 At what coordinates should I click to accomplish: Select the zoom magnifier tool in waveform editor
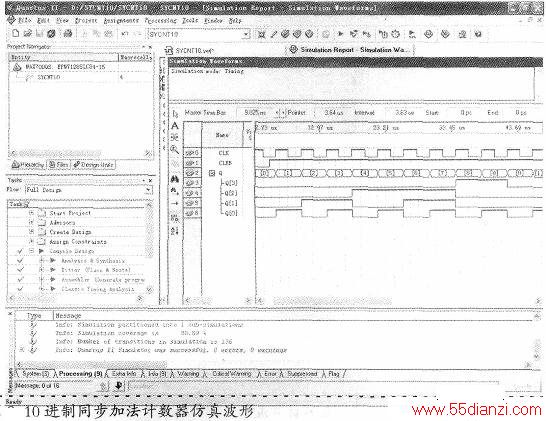175,149
